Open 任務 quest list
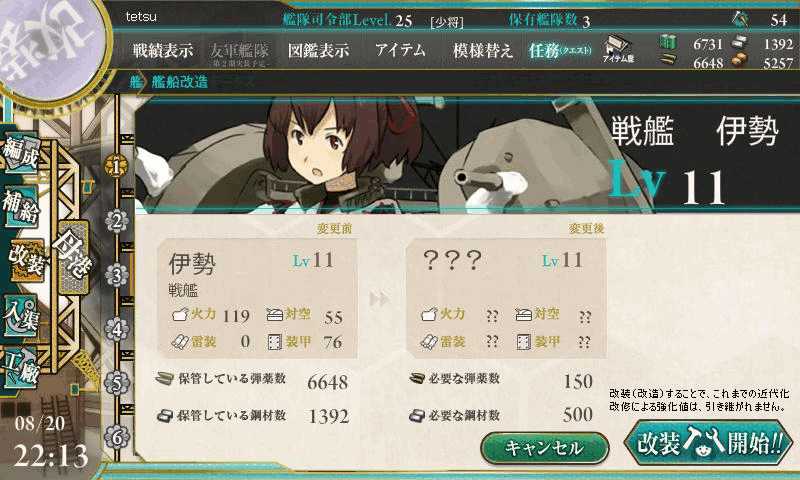Viewport: 800px width, 480px height. pos(560,50)
